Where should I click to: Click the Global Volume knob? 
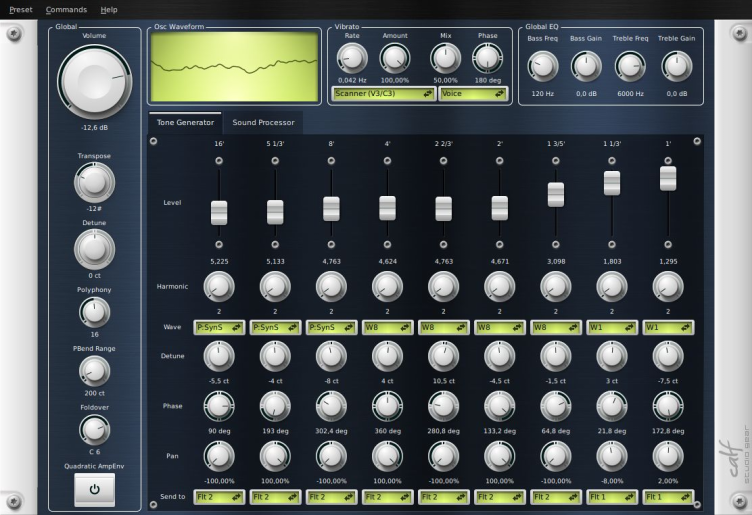point(94,81)
